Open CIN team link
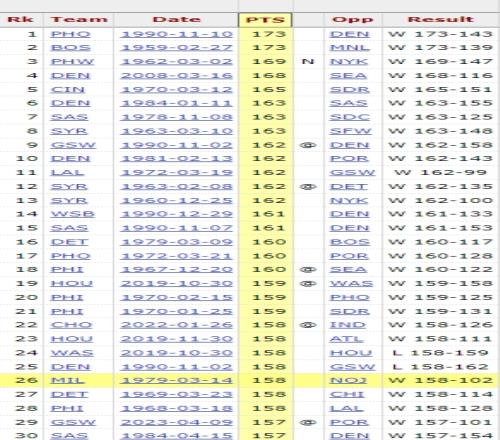The image size is (500, 440). (68, 90)
